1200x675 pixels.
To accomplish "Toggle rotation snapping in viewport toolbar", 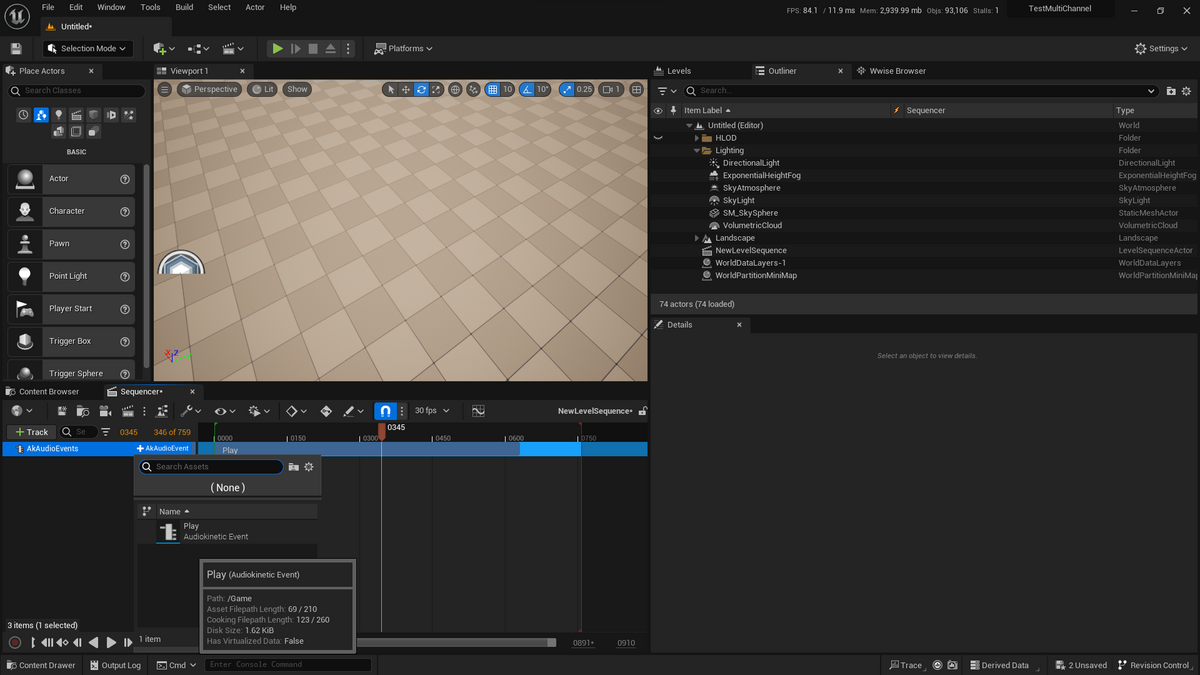I will tap(527, 89).
